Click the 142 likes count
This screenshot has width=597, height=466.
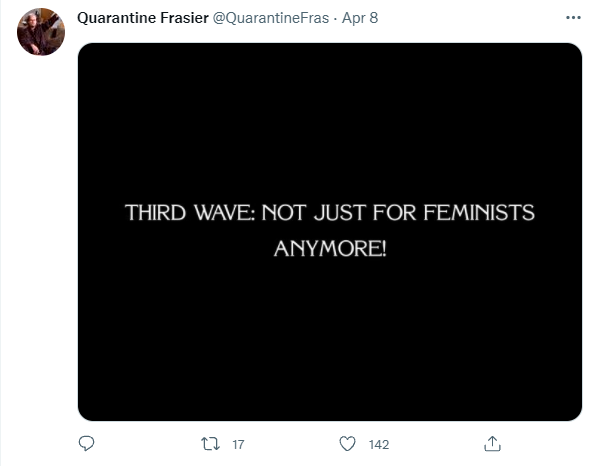379,445
